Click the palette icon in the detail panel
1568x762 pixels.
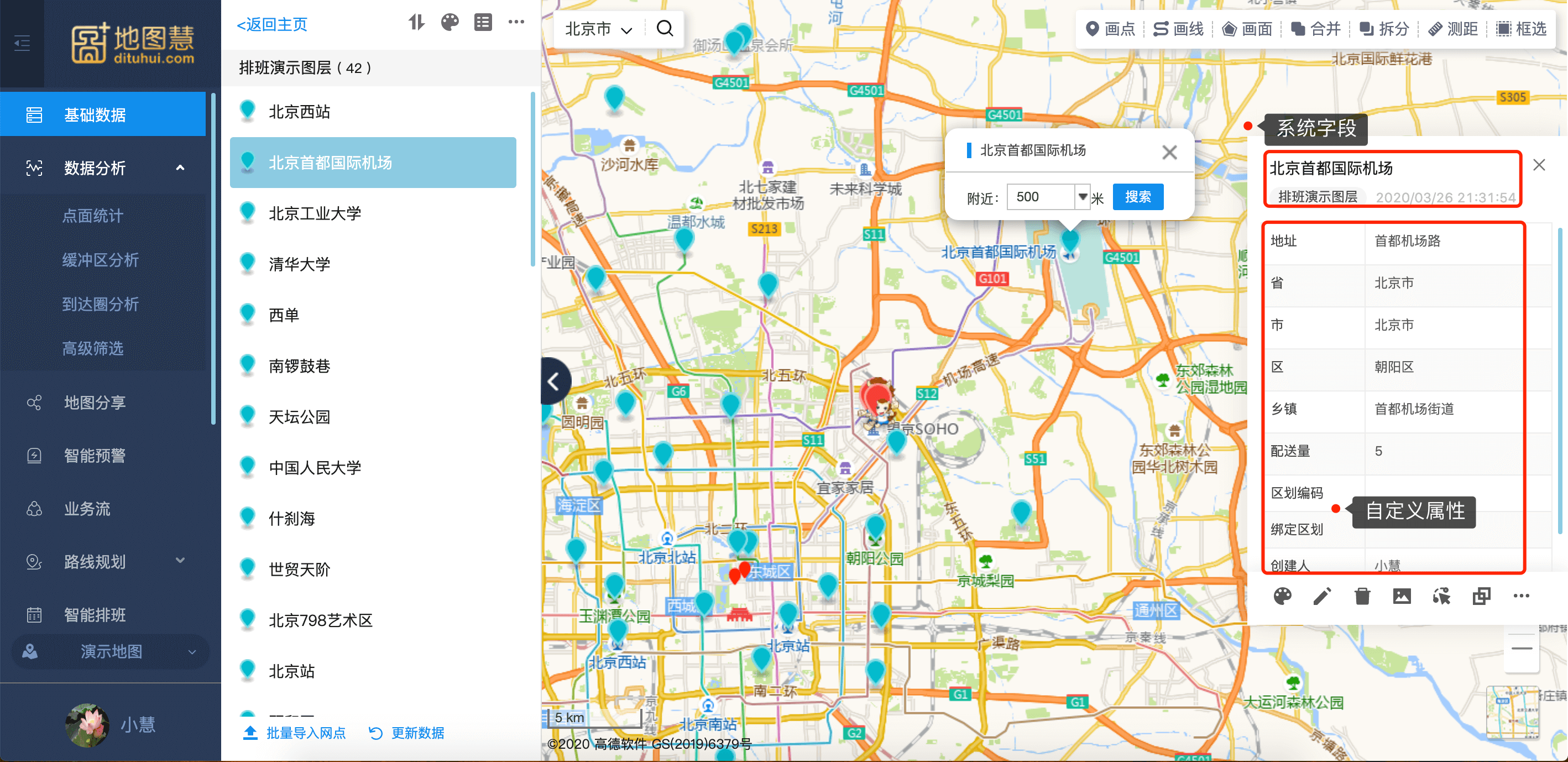point(1283,597)
